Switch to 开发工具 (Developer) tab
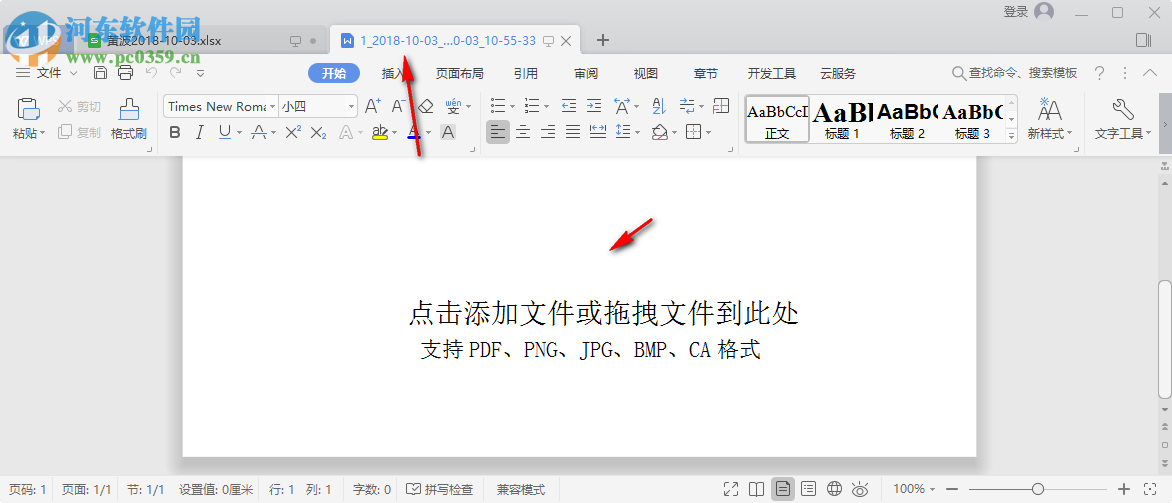The height and width of the screenshot is (503, 1172). [772, 73]
